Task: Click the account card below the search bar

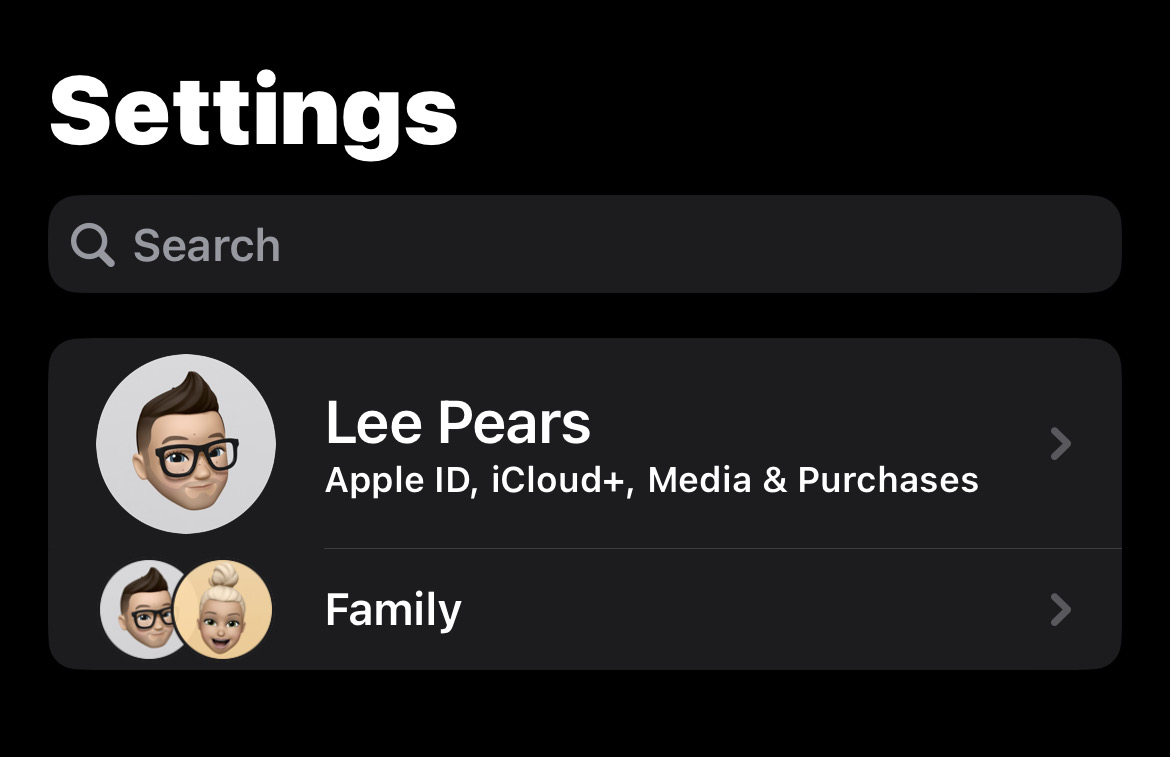Action: coord(585,503)
